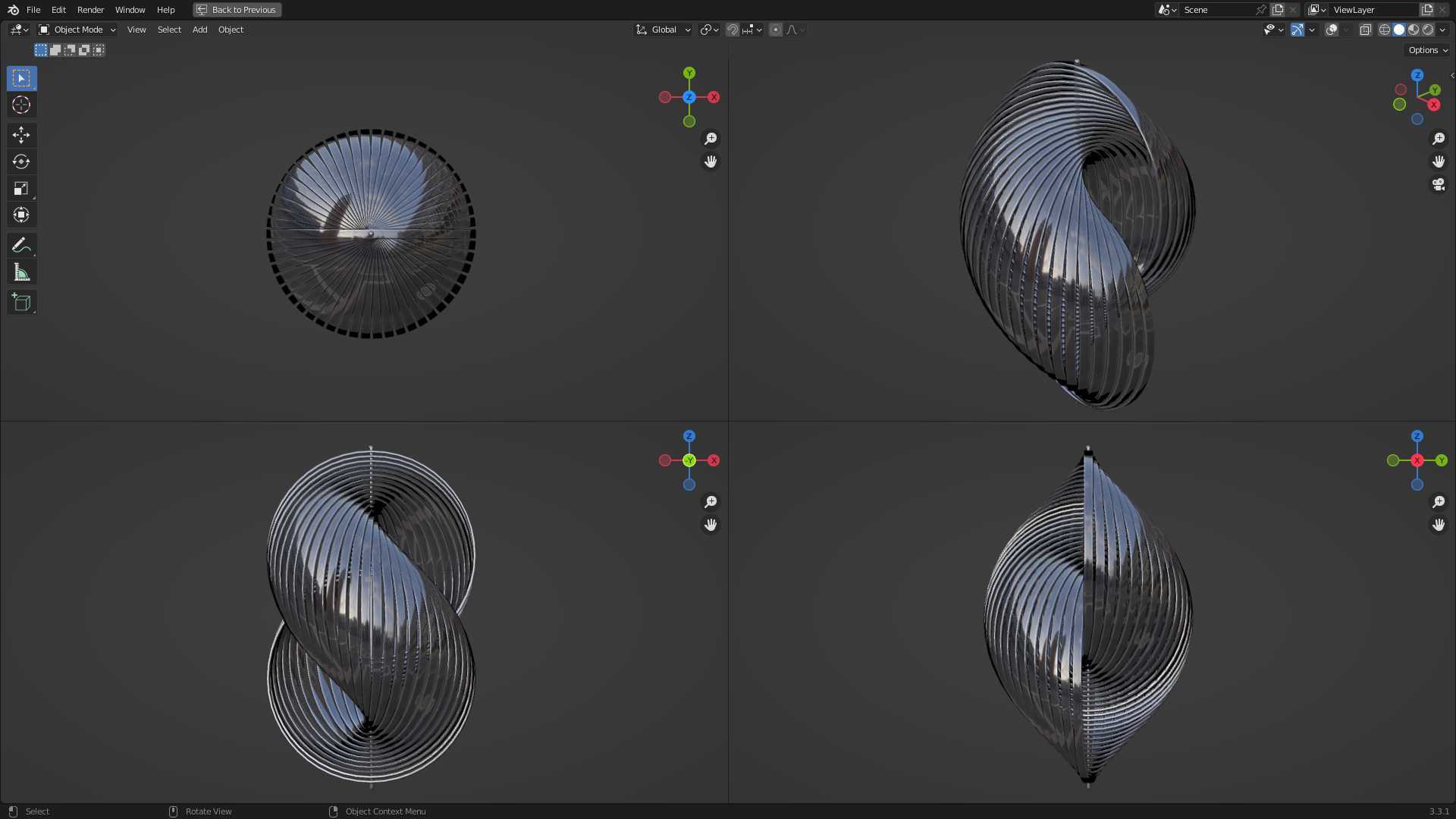
Task: Toggle camera view in perspective viewport
Action: click(x=1439, y=184)
